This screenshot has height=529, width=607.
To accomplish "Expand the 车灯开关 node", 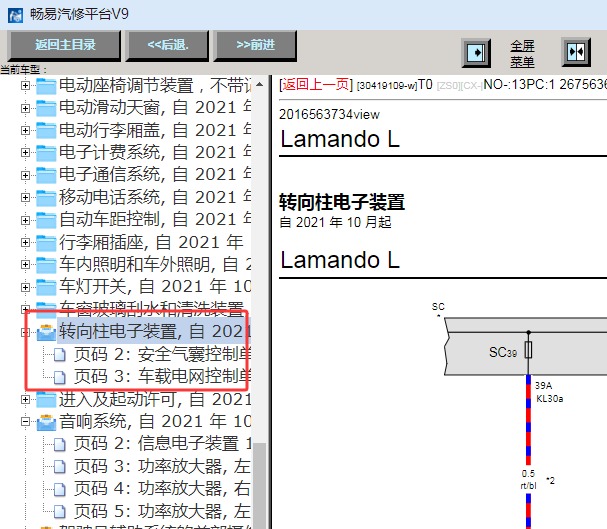I will (x=25, y=287).
